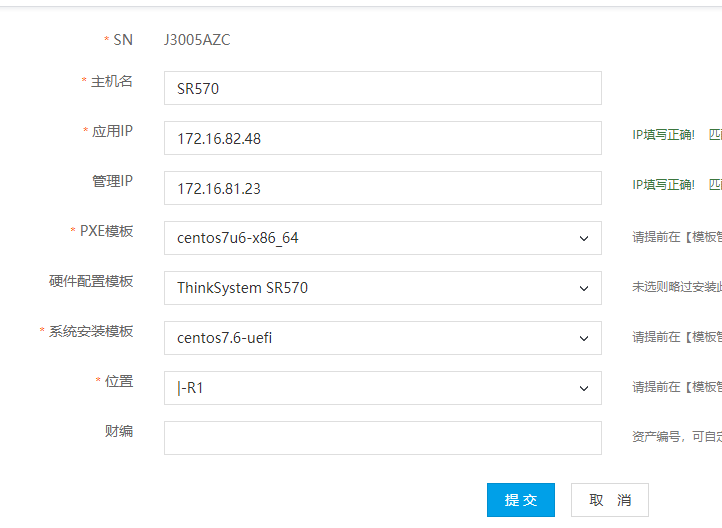Click the 管理IP field label
Image resolution: width=722 pixels, height=528 pixels.
click(x=112, y=181)
